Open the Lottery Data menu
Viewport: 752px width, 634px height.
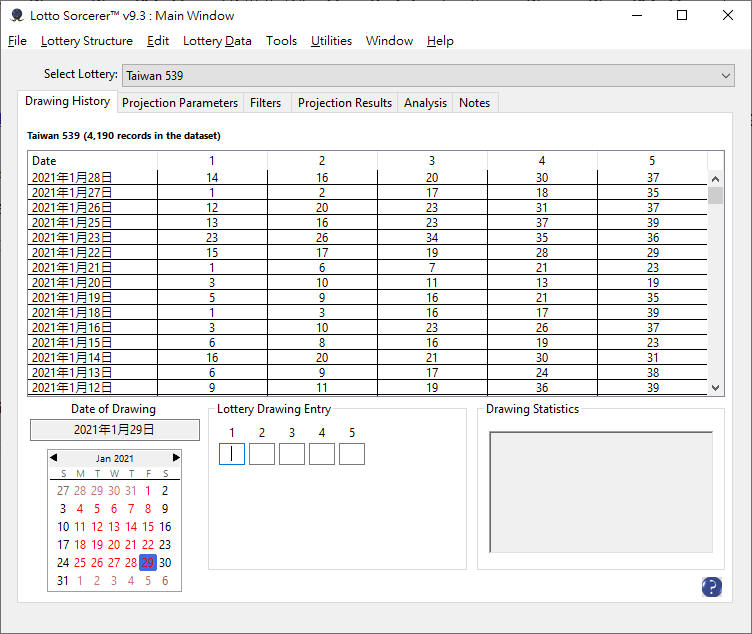[x=217, y=41]
